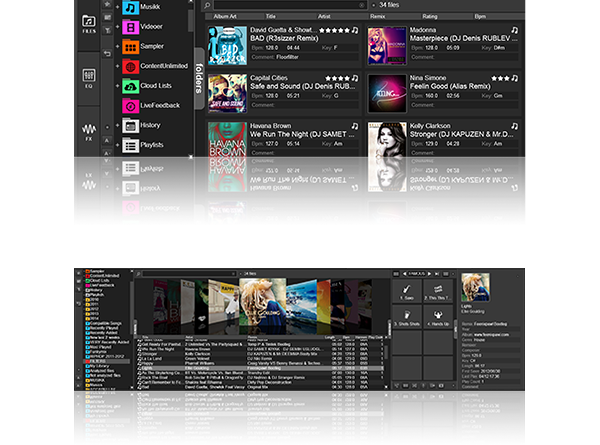
Task: Expand the Cloud Lists folder tree node
Action: click(117, 86)
